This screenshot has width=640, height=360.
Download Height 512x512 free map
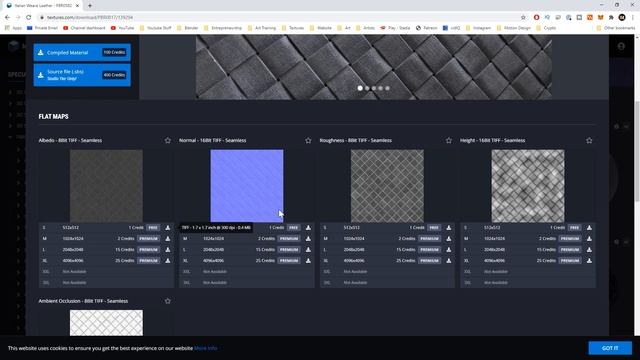589,228
